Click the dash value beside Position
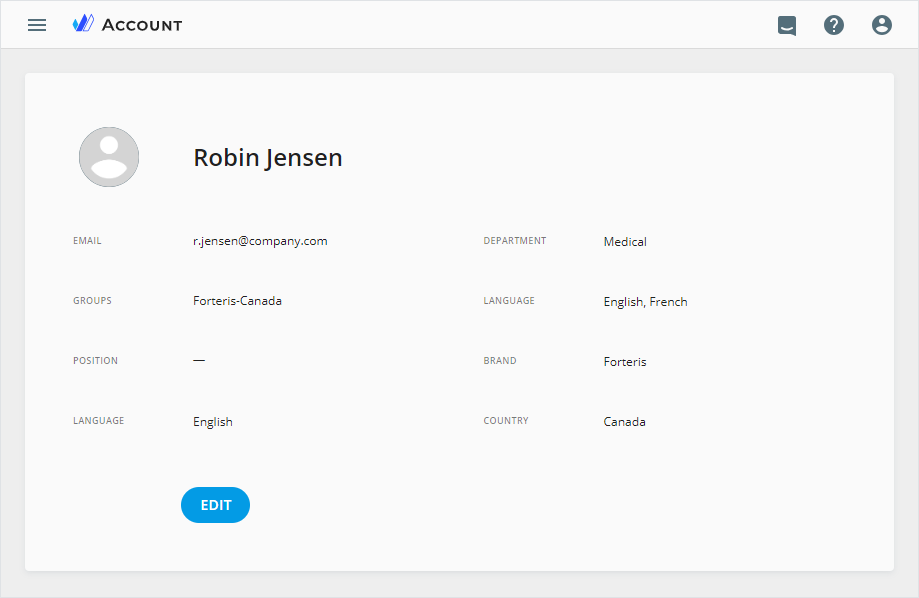The width and height of the screenshot is (919, 598). (x=199, y=360)
